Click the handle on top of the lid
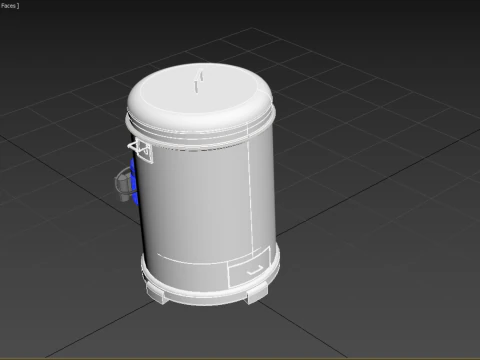Image resolution: width=480 pixels, height=360 pixels. pos(199,81)
